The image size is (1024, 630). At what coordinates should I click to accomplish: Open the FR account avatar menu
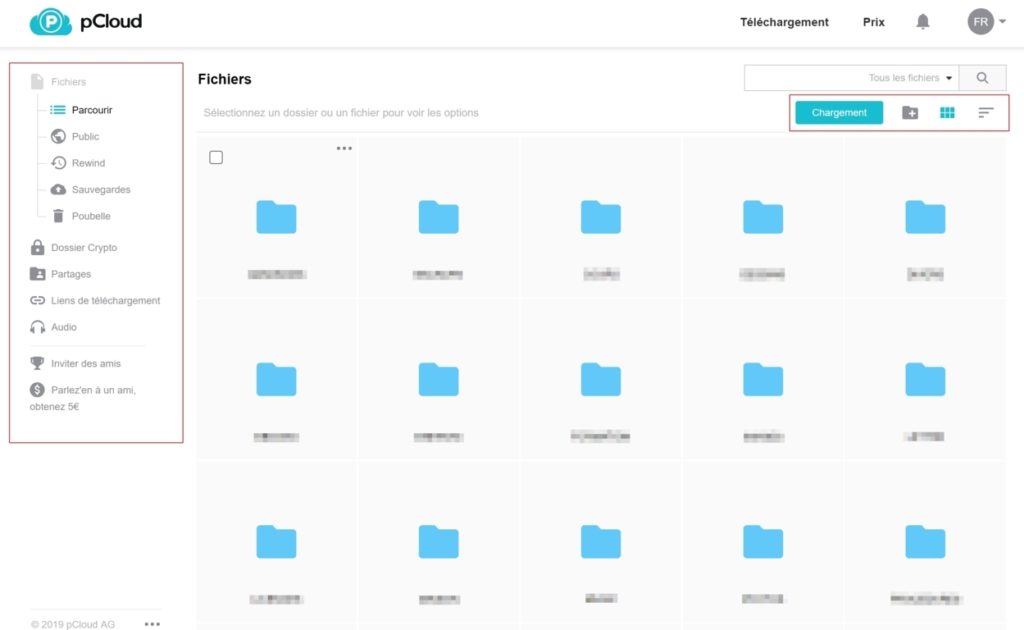click(985, 22)
